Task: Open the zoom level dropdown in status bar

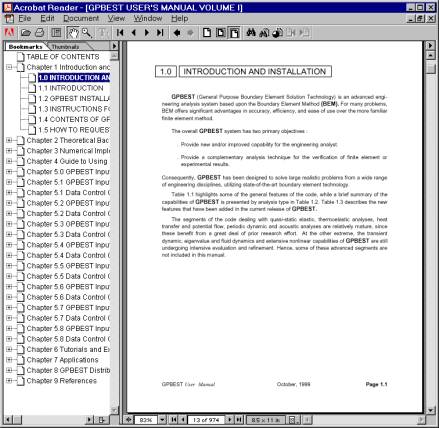Action: coord(162,420)
